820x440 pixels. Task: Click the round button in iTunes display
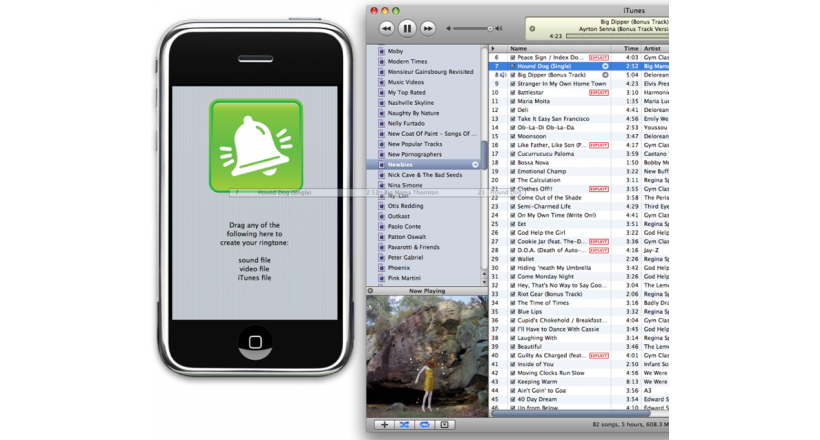532,29
